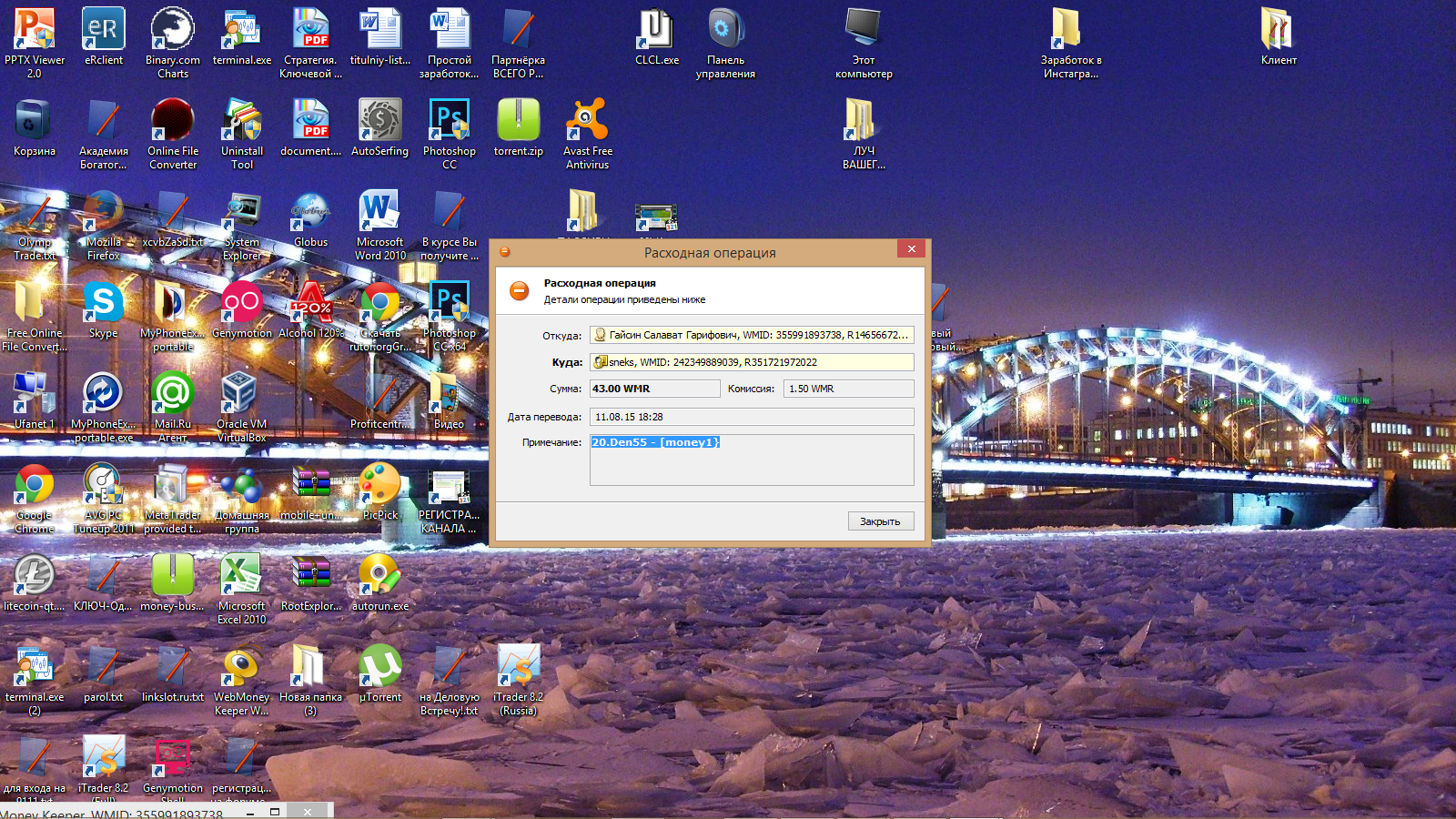
Task: Select the Этот компьютер desktop icon
Action: tap(864, 42)
